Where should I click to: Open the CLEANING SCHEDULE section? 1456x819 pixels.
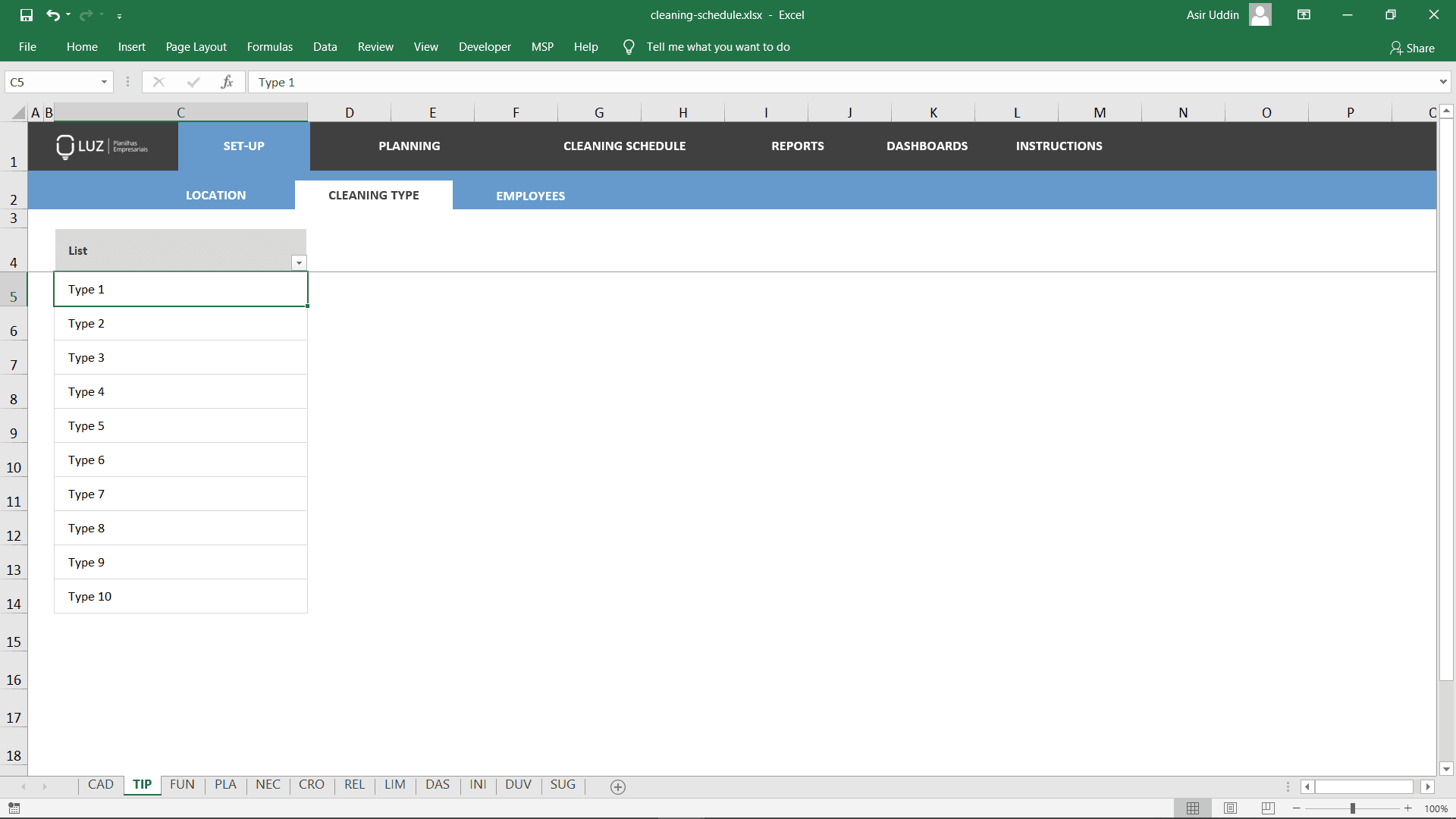click(624, 146)
